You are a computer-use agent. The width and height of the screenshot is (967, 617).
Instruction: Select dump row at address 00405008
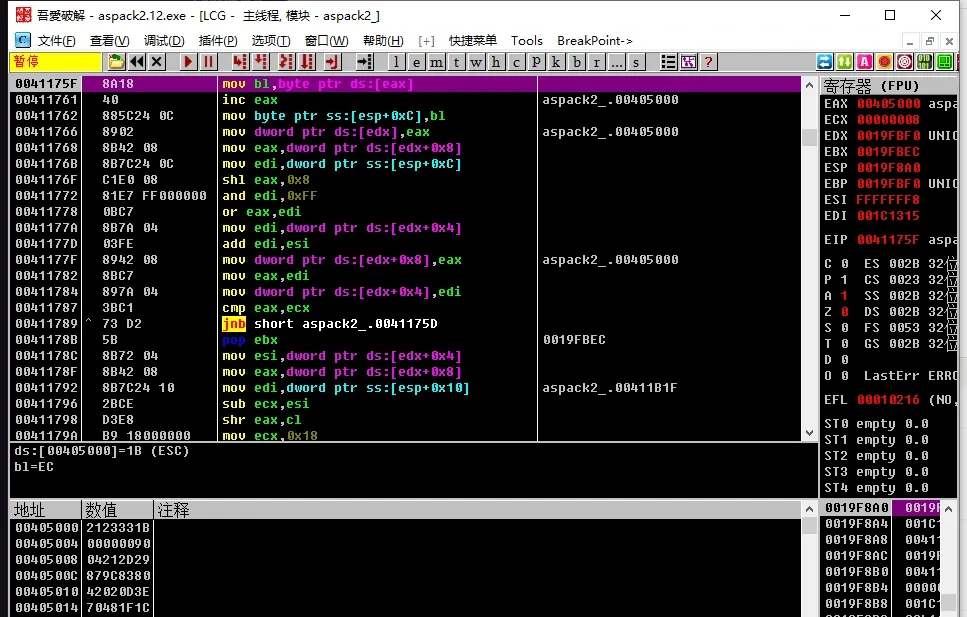(x=405, y=560)
